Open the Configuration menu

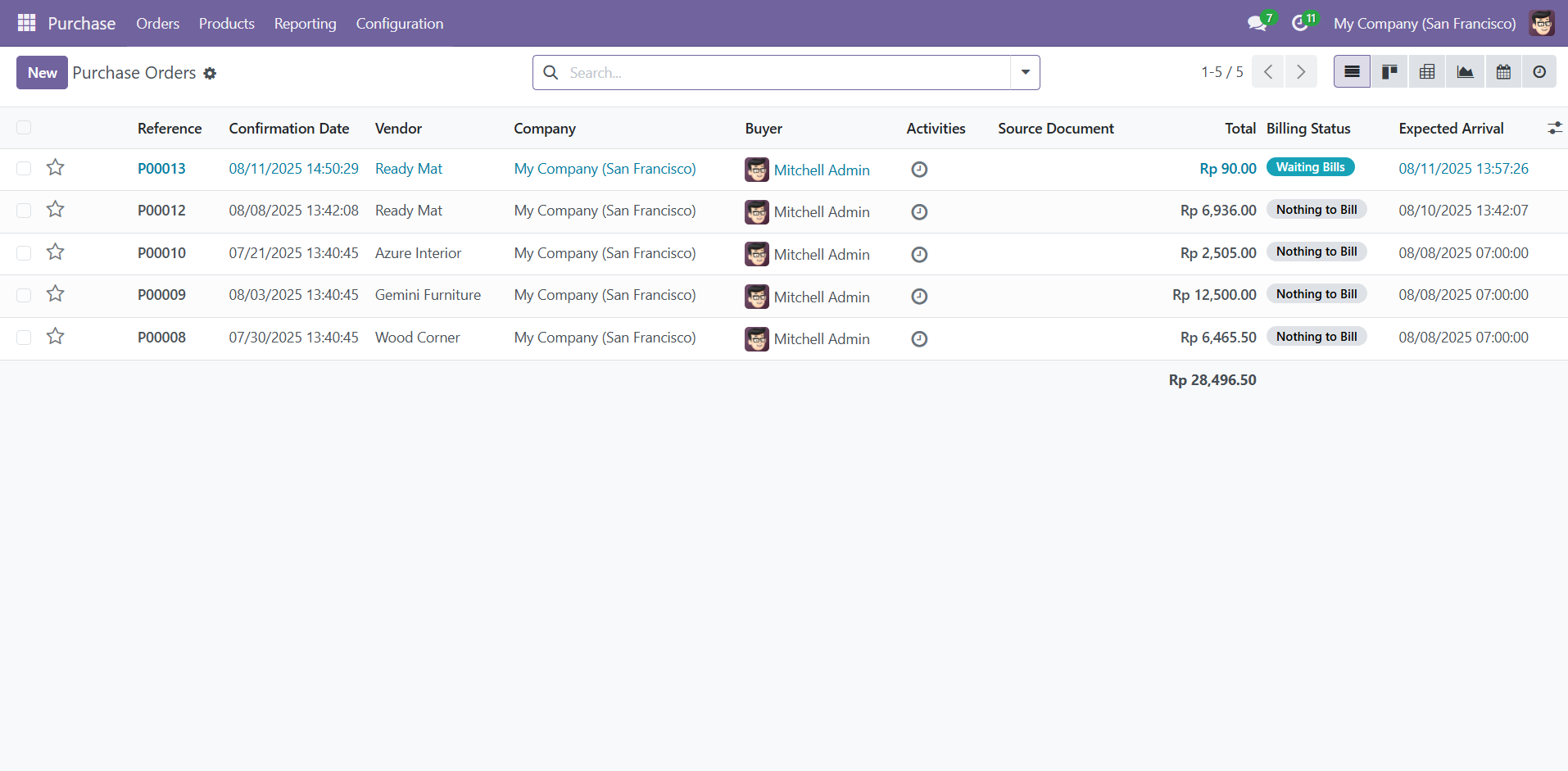point(399,24)
